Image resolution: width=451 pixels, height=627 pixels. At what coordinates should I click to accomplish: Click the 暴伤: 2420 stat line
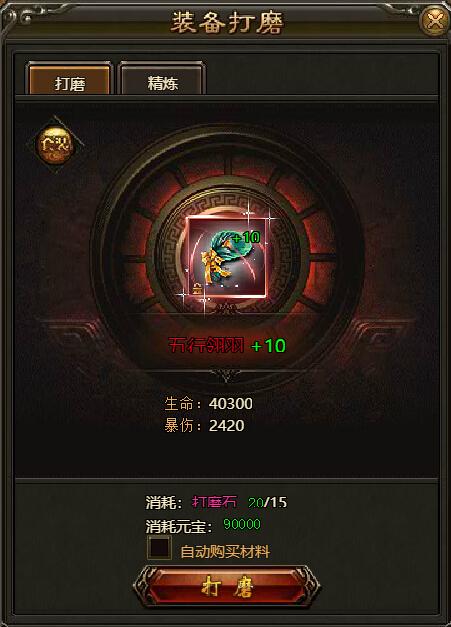pyautogui.click(x=204, y=425)
